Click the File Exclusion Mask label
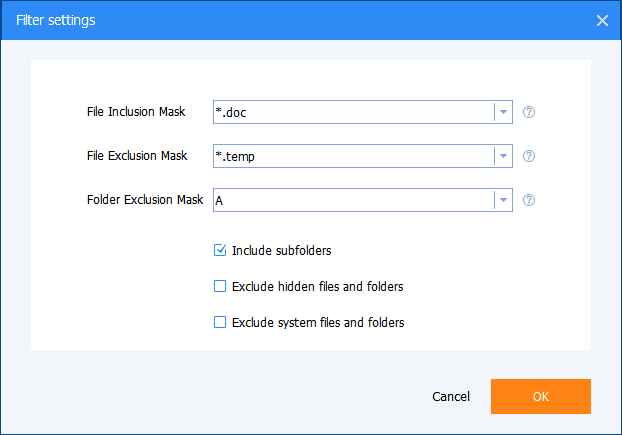 coord(137,156)
